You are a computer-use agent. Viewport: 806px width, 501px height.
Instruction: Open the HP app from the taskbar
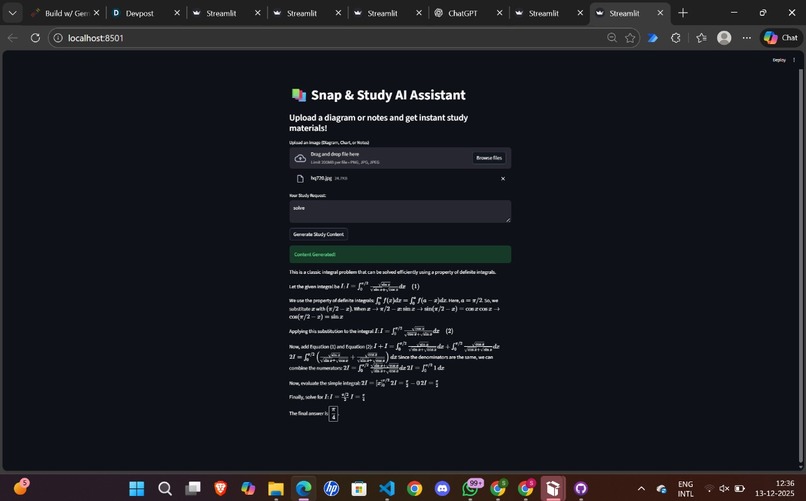(x=332, y=488)
